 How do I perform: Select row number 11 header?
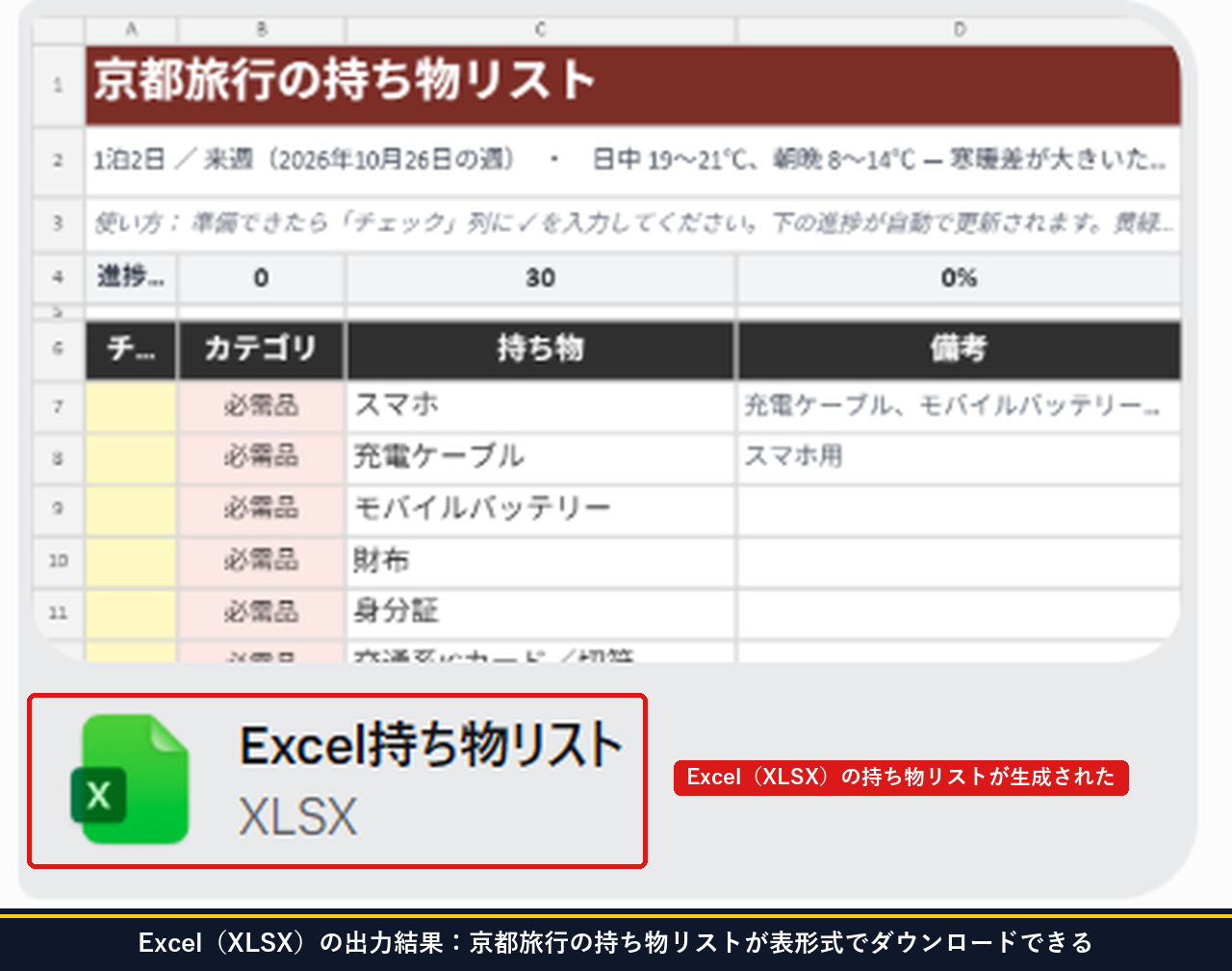click(x=58, y=612)
